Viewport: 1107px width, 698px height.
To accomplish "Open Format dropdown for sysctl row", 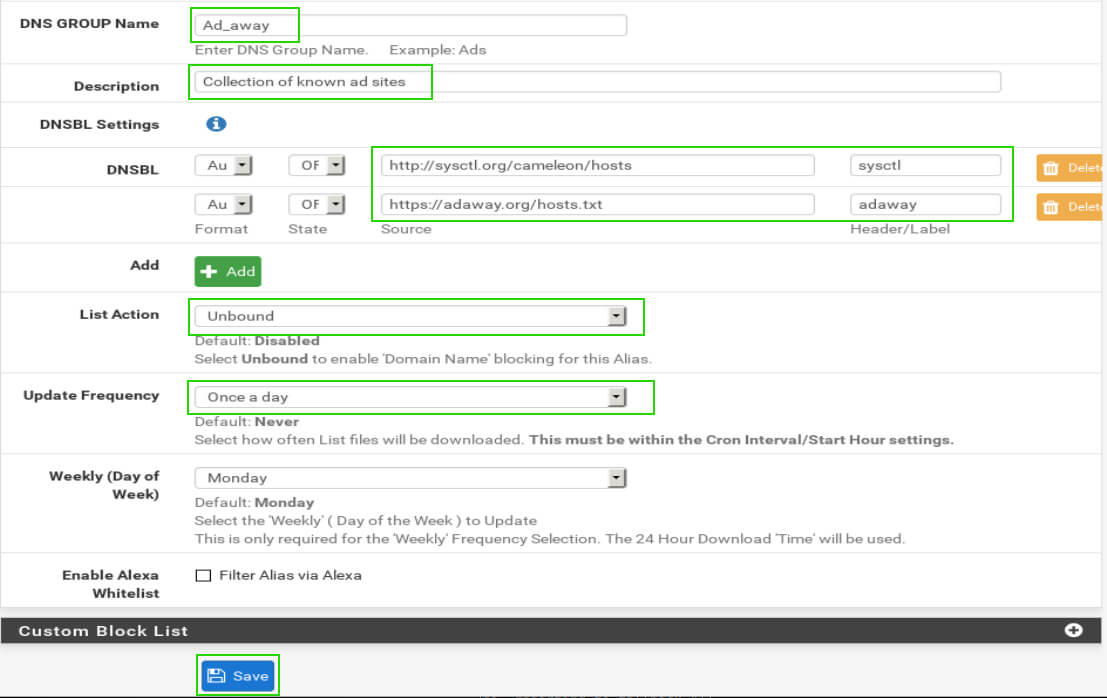I will [x=223, y=166].
